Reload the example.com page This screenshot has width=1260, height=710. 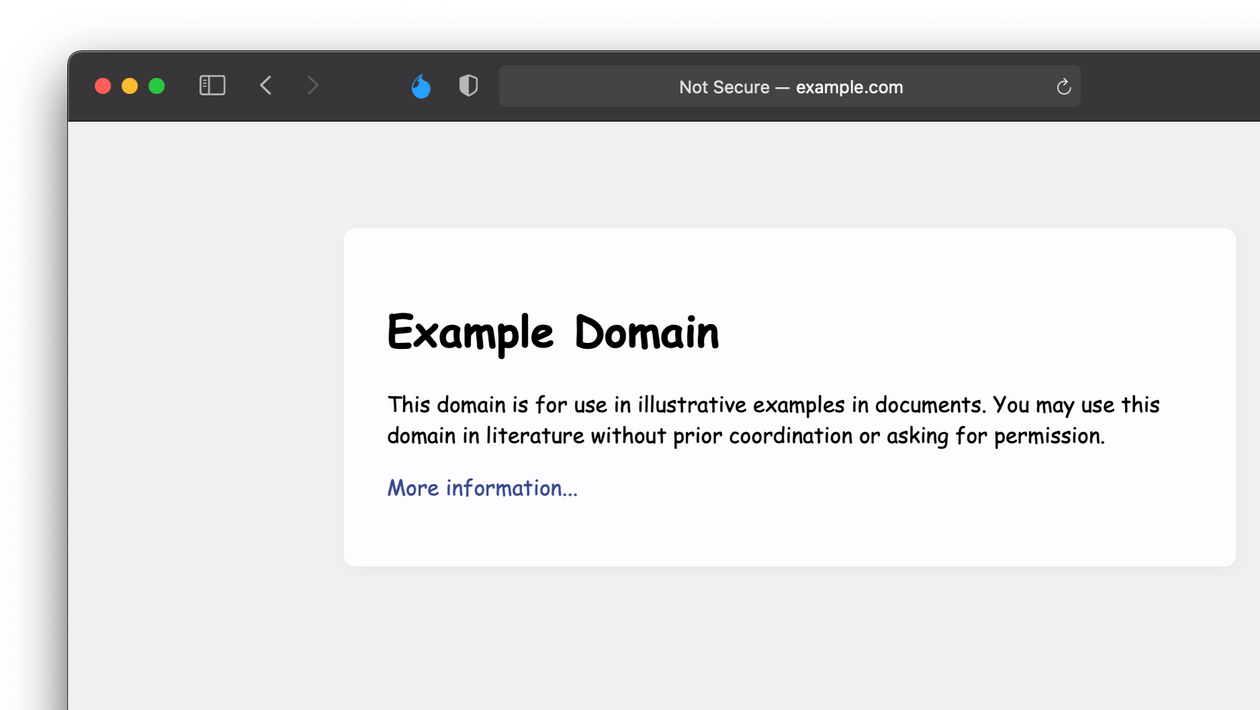[1063, 87]
